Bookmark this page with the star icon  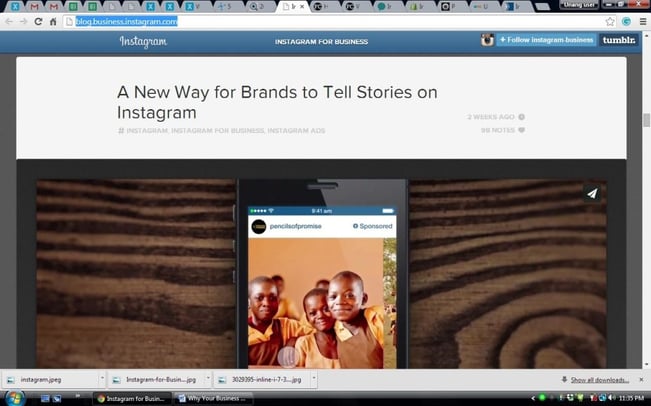[610, 21]
